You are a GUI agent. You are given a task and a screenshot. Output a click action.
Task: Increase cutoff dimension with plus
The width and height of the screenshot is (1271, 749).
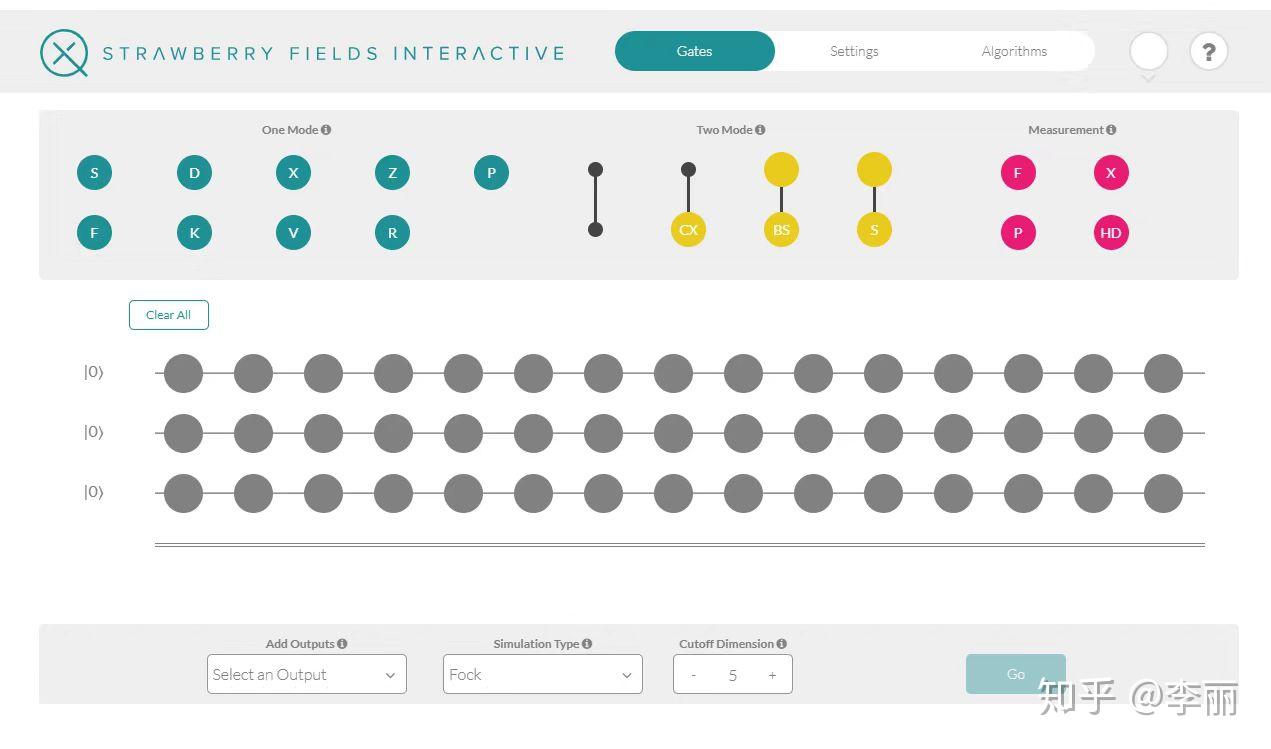772,675
